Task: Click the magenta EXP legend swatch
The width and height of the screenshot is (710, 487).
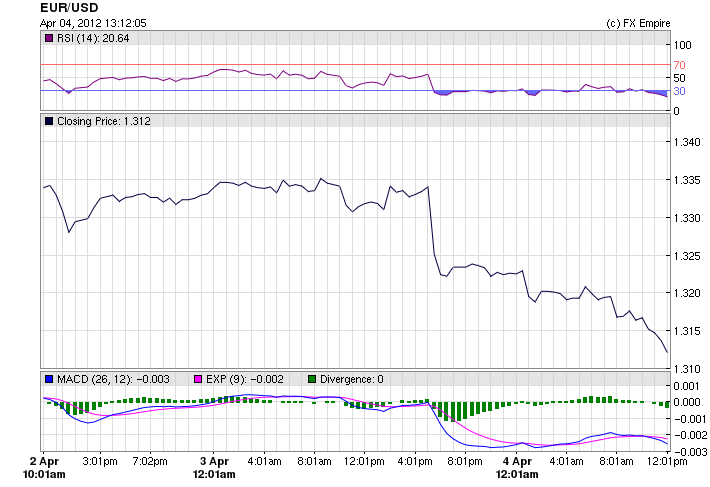Action: 198,379
